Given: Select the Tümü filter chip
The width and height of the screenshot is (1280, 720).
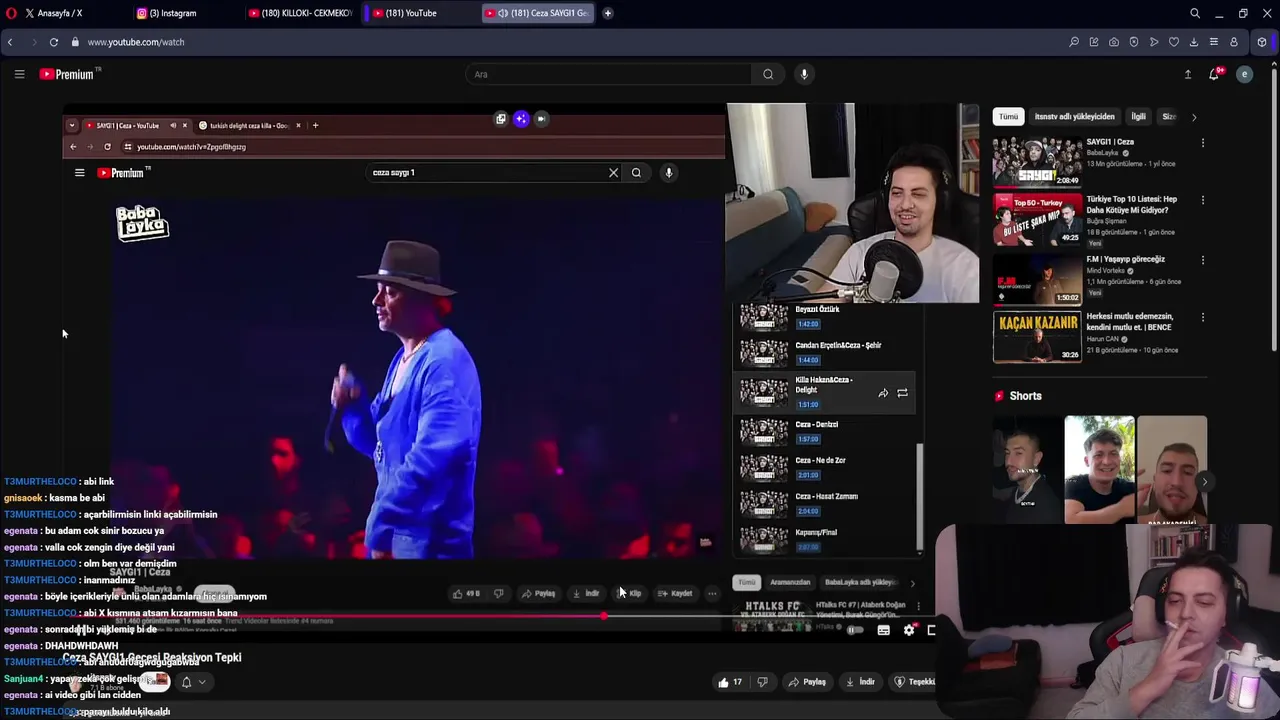Looking at the screenshot, I should pyautogui.click(x=1008, y=117).
